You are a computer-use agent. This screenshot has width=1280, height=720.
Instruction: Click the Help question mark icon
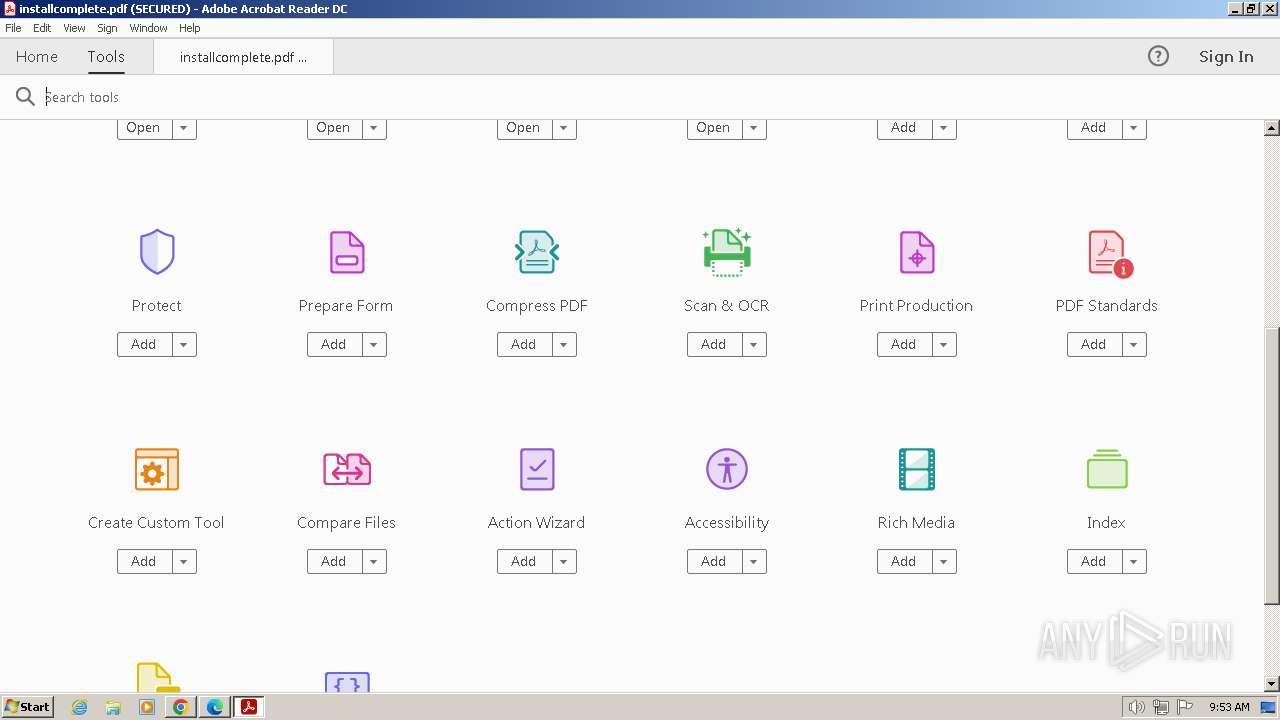[x=1158, y=56]
